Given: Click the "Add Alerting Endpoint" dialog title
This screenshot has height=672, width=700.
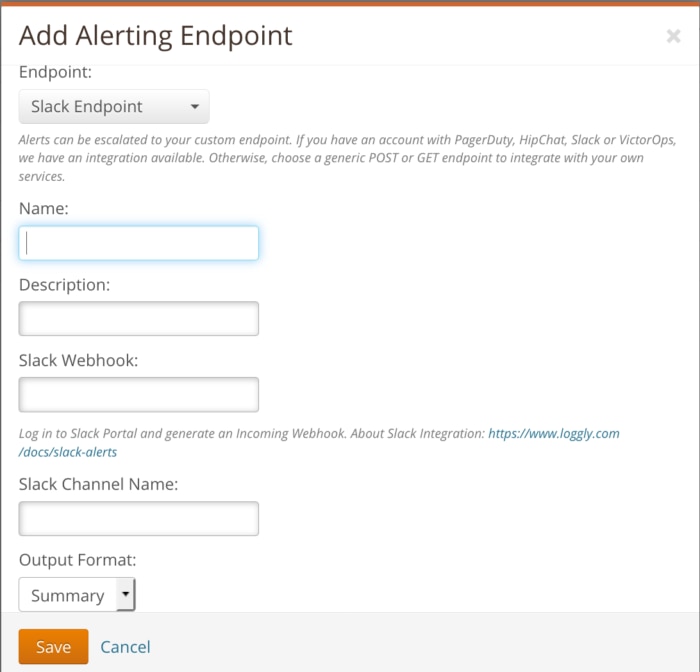Looking at the screenshot, I should click(x=156, y=36).
